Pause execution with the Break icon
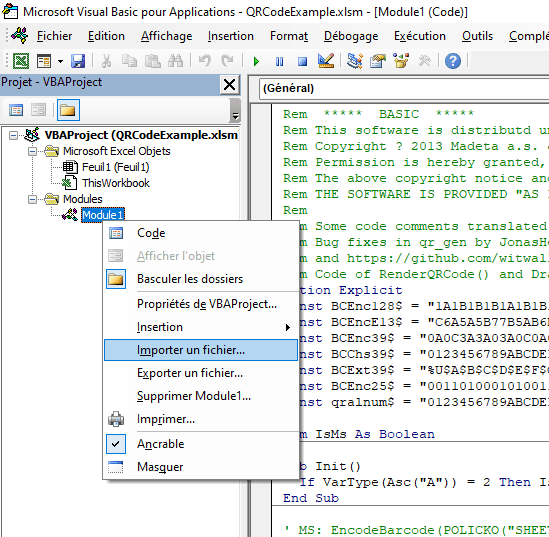Screen dimensions: 549x537 pos(279,62)
